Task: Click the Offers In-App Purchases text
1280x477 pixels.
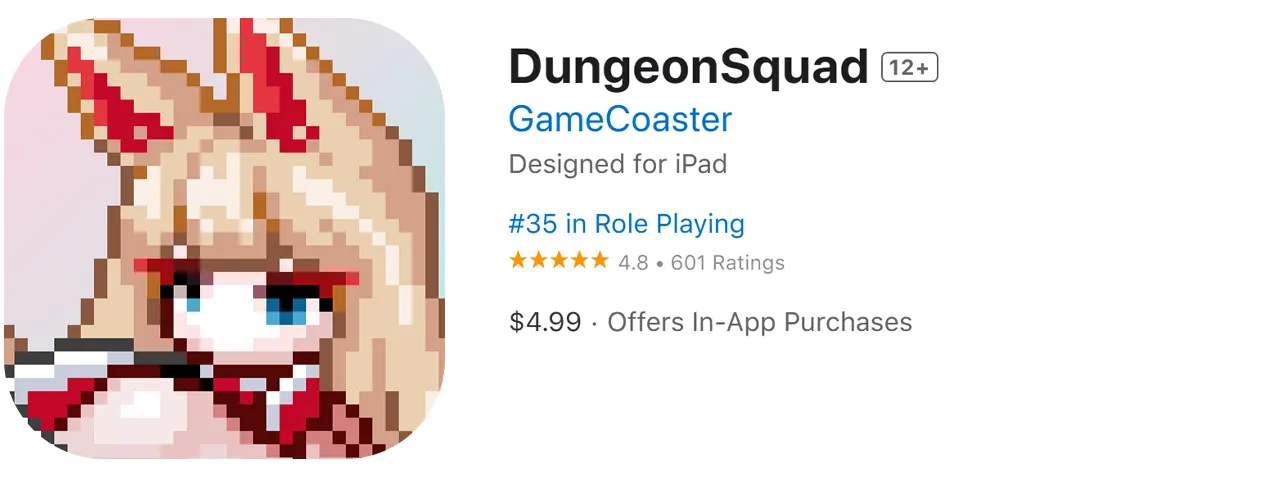Action: pos(760,322)
